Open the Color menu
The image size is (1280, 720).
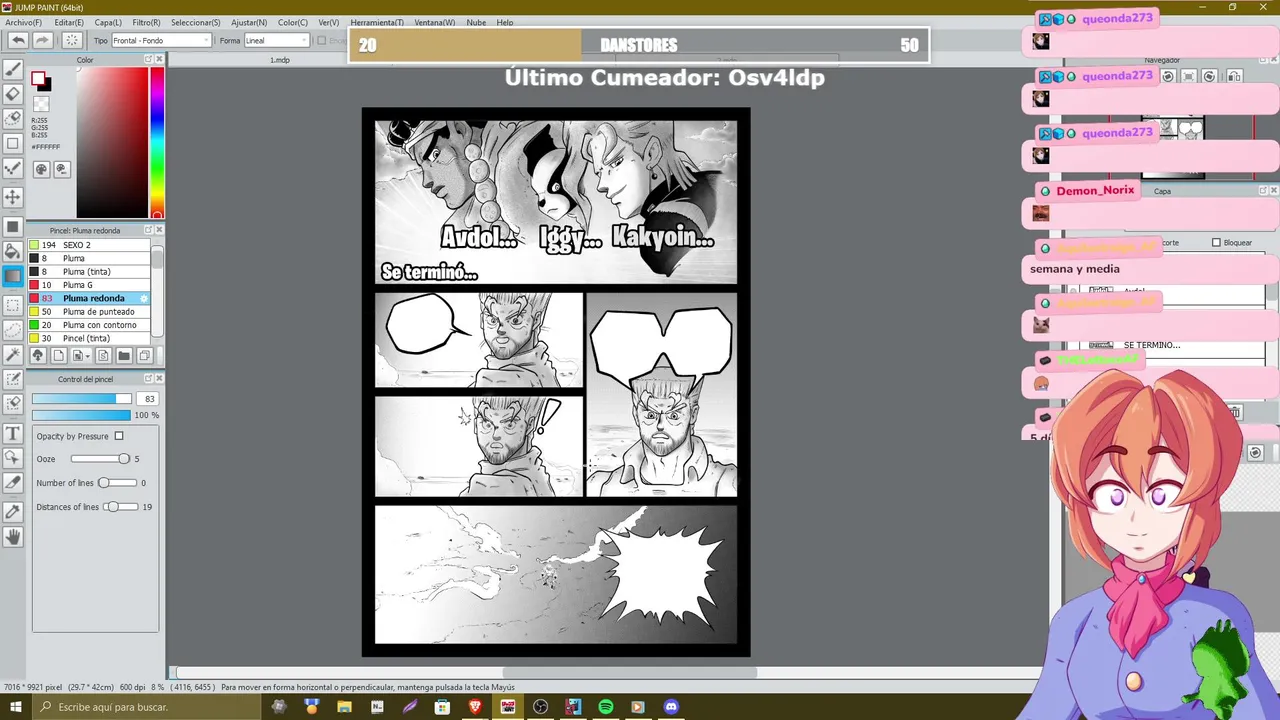(x=292, y=22)
